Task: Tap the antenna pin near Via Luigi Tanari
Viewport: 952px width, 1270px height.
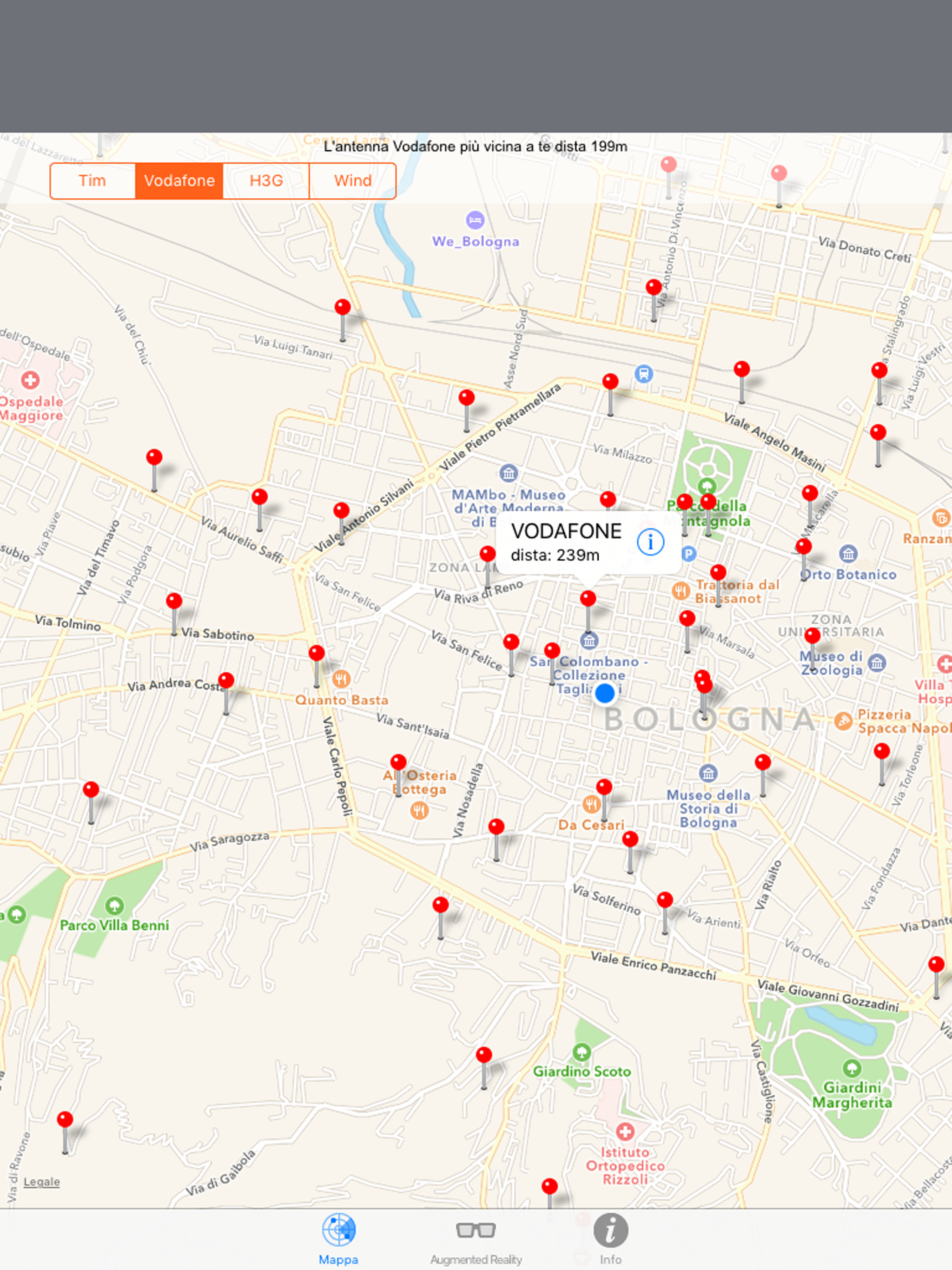Action: pos(343,320)
